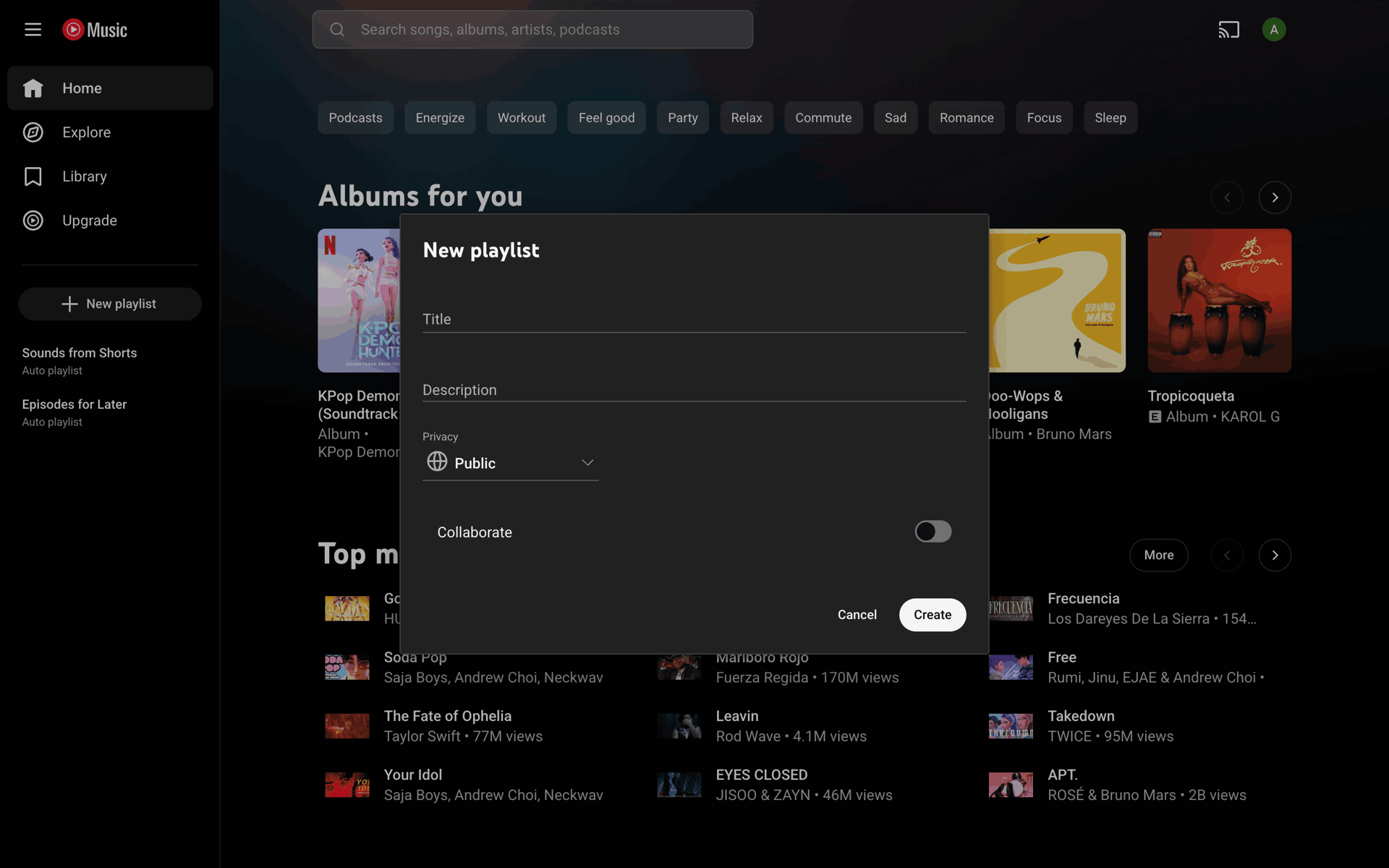This screenshot has height=868, width=1389.
Task: Click the song title Free
Action: [1062, 658]
